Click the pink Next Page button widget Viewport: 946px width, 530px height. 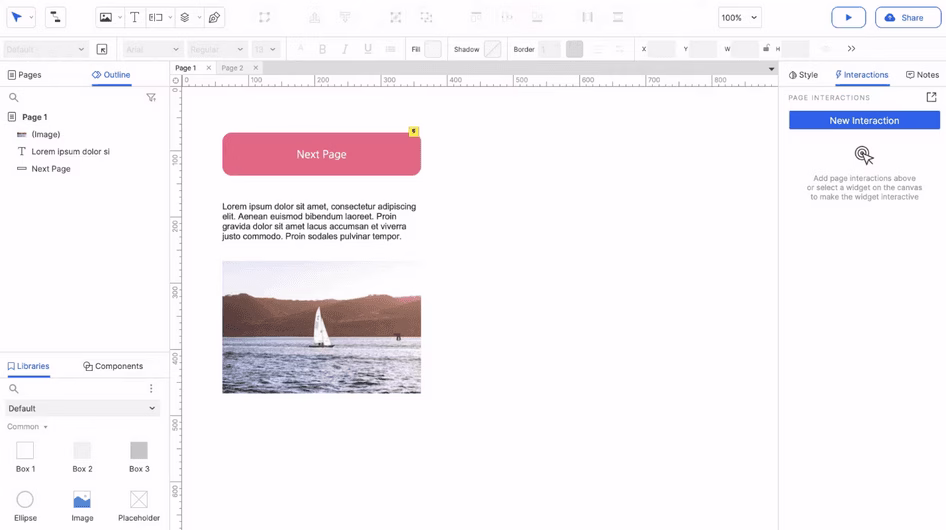322,155
